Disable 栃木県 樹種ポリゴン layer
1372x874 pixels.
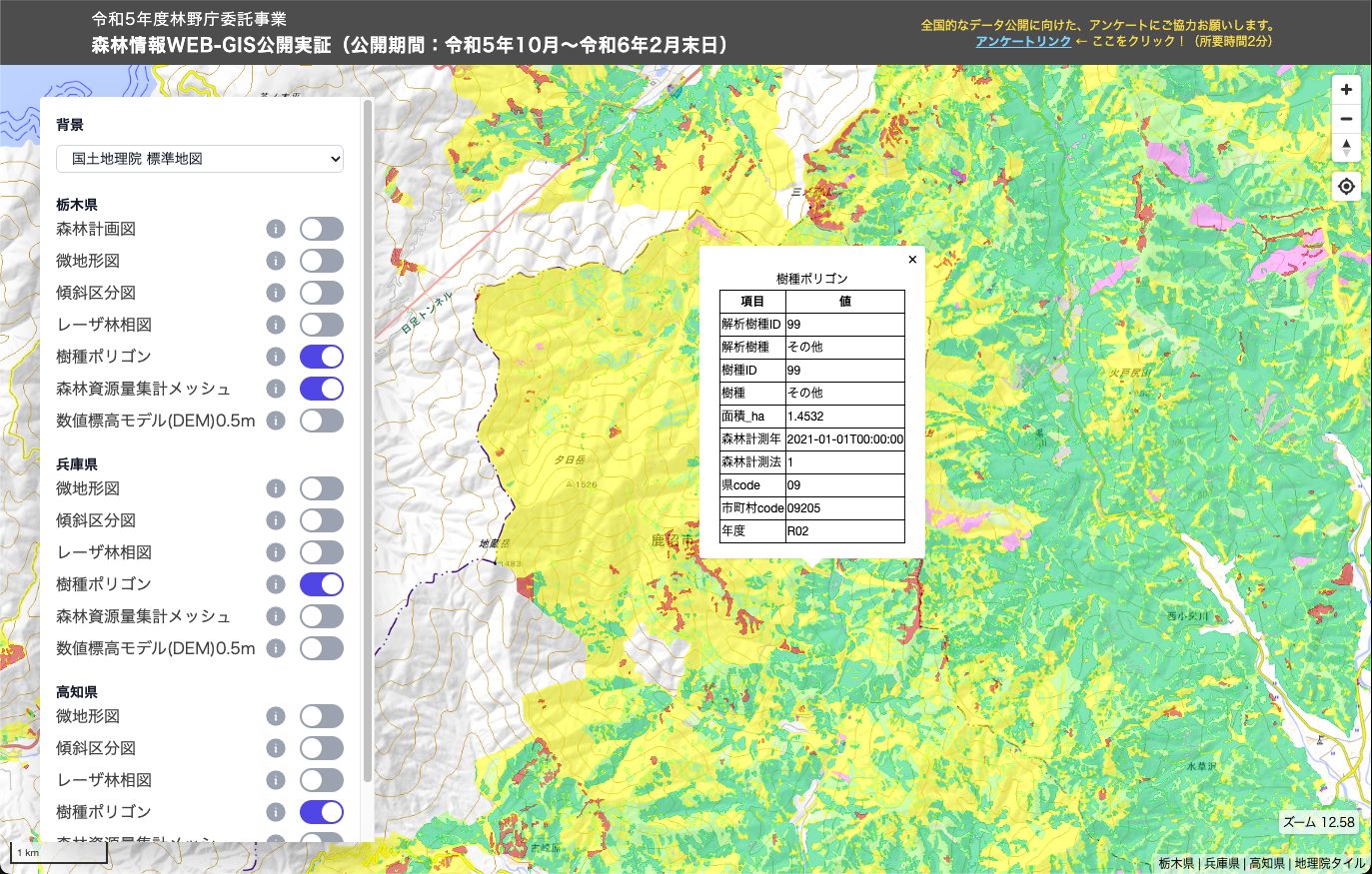322,357
